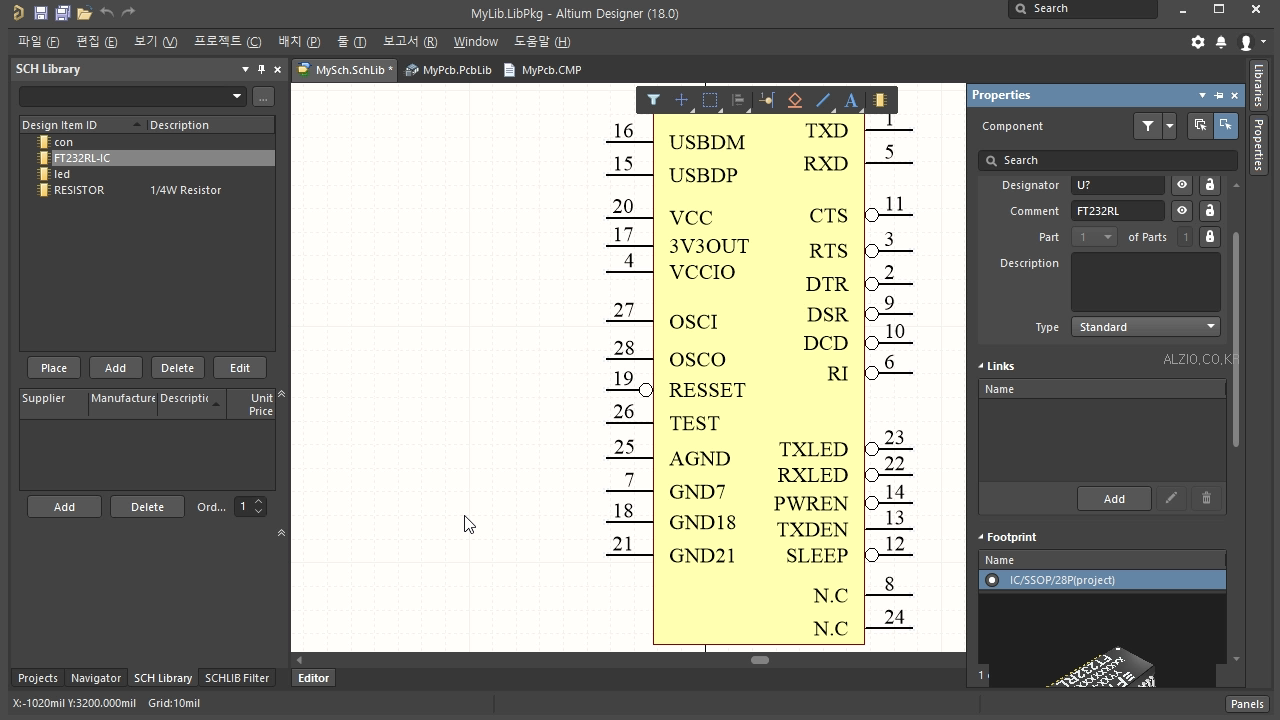This screenshot has width=1280, height=720.
Task: Switch to the MyPcb.CMP tab
Action: (x=542, y=70)
